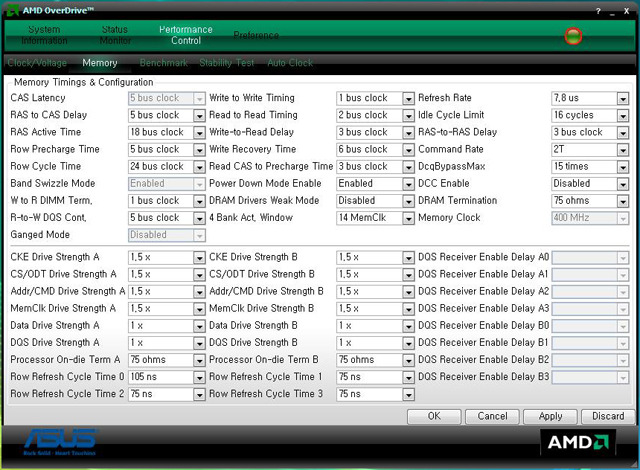Open Data Drive Strength A dropdown
The width and height of the screenshot is (640, 470).
pyautogui.click(x=199, y=326)
